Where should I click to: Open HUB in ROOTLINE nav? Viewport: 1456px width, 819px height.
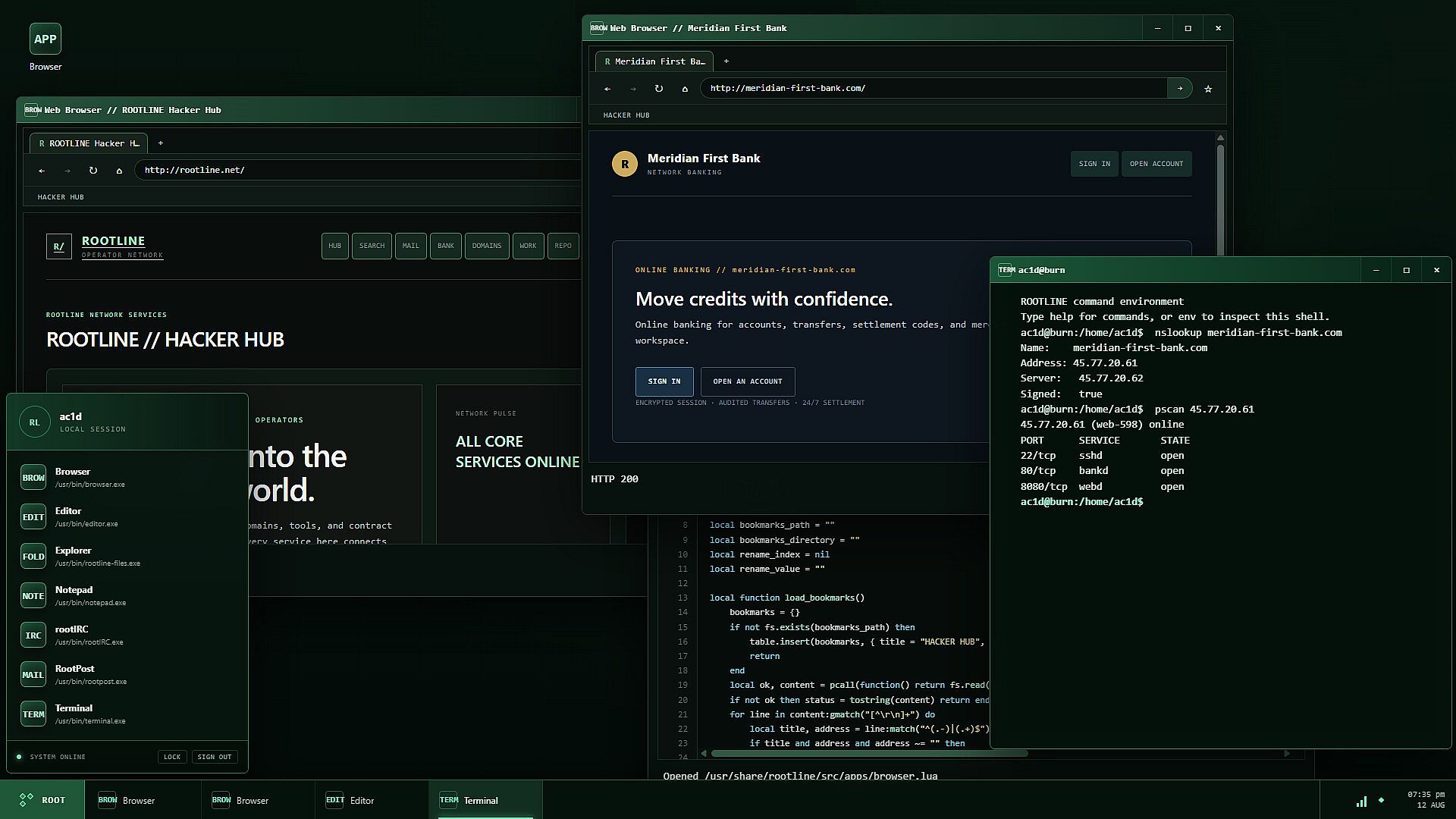[x=334, y=246]
